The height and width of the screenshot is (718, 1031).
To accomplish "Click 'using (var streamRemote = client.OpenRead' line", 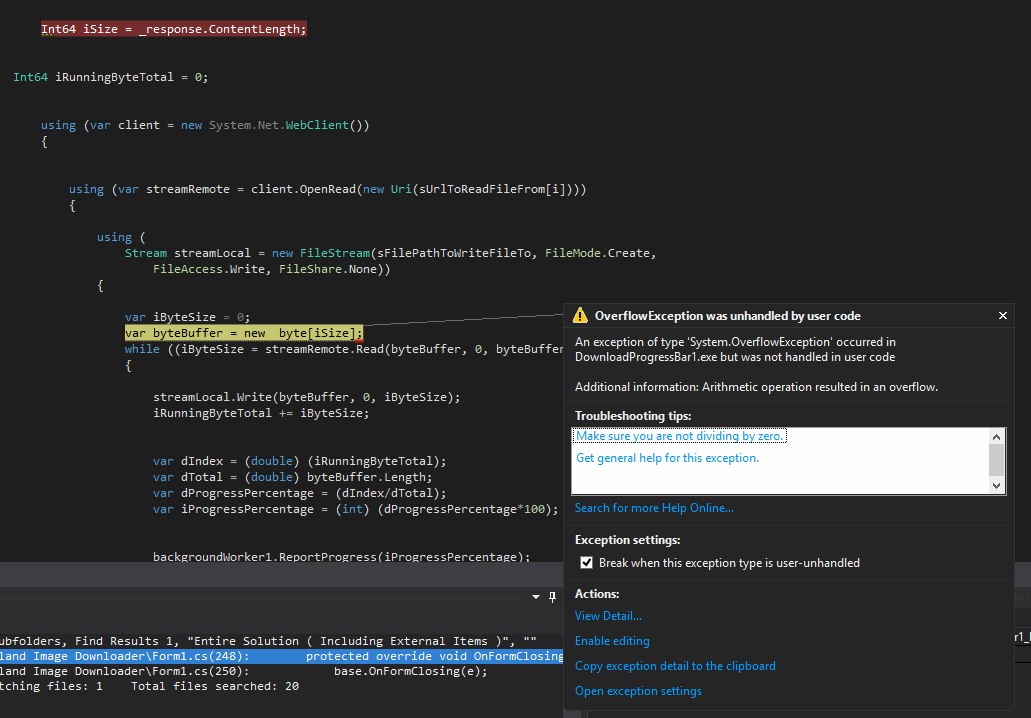I will click(x=327, y=189).
